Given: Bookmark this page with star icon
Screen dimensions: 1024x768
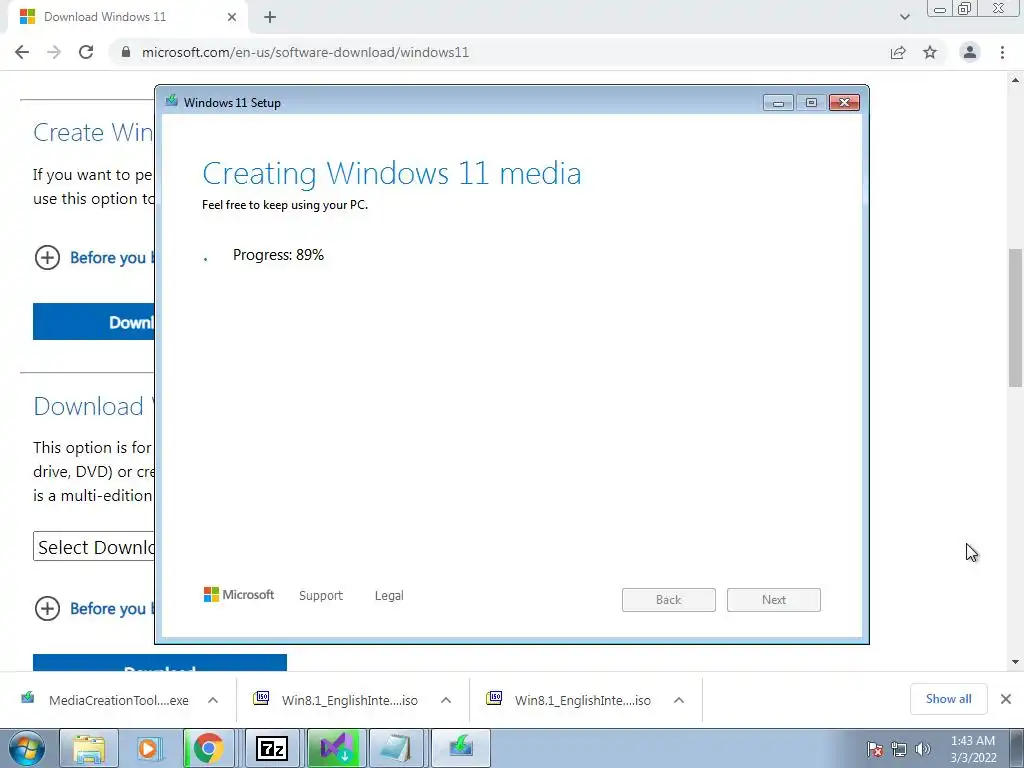Looking at the screenshot, I should (x=930, y=52).
